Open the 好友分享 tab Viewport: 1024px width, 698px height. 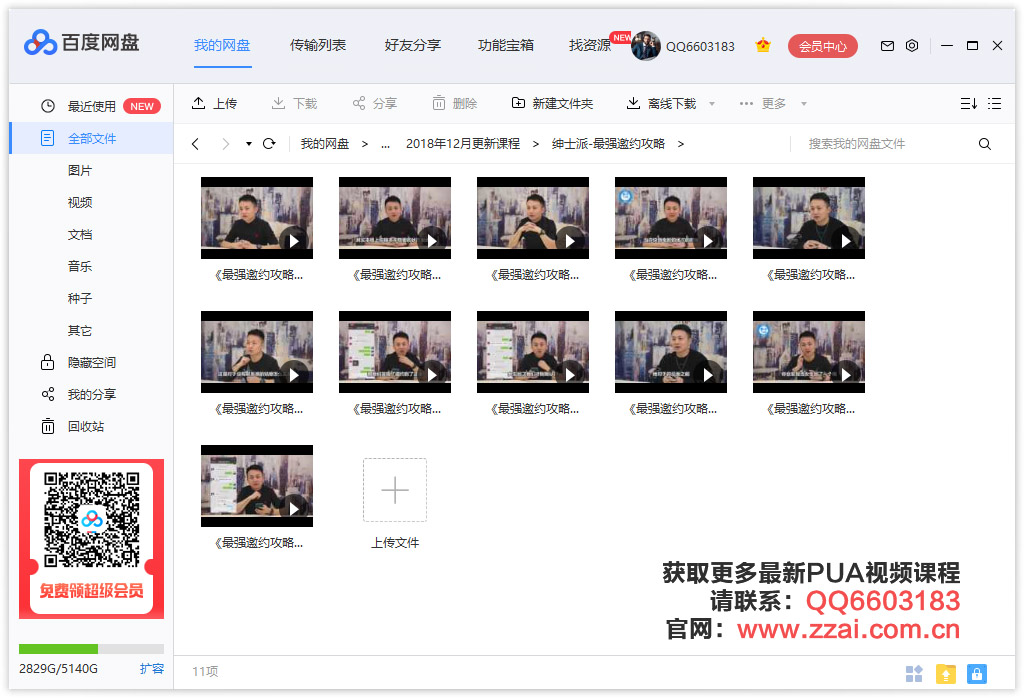coord(412,45)
